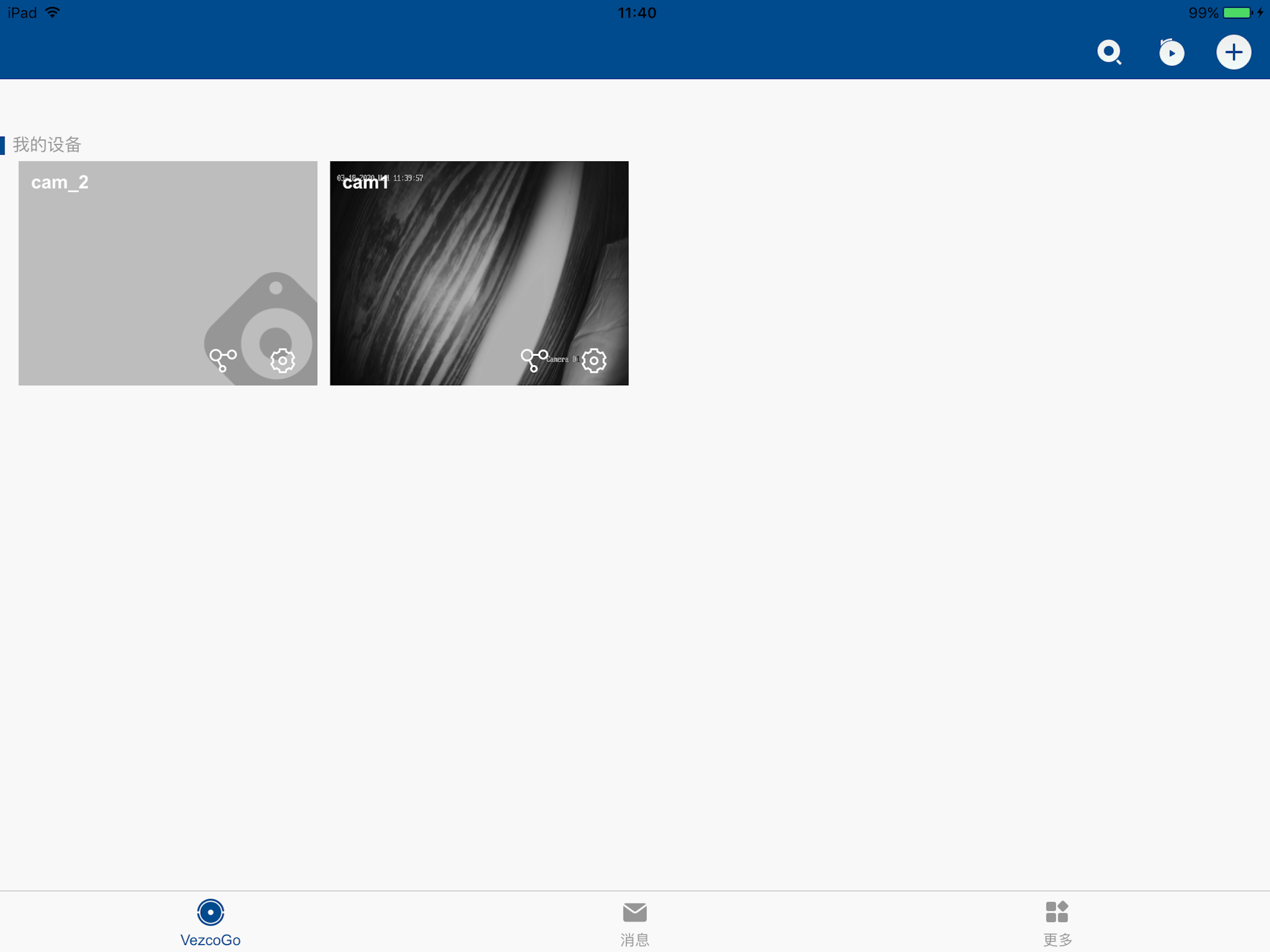Tap the 11:40 clock in status bar

tap(637, 13)
